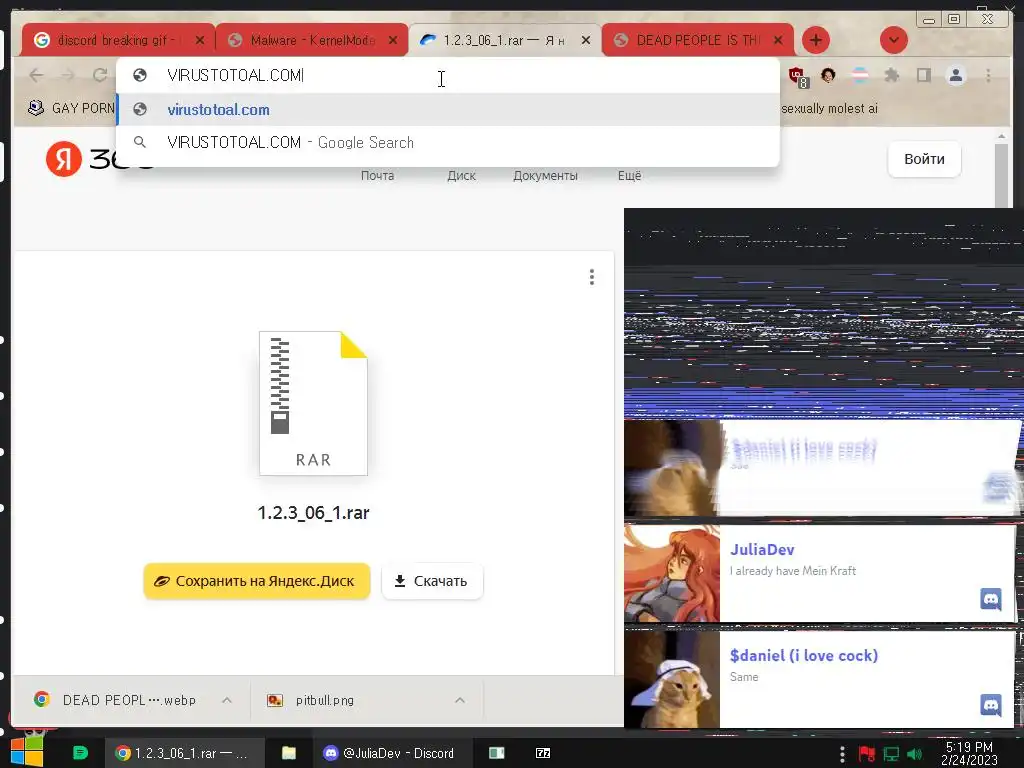Open the Почта link

(x=377, y=176)
